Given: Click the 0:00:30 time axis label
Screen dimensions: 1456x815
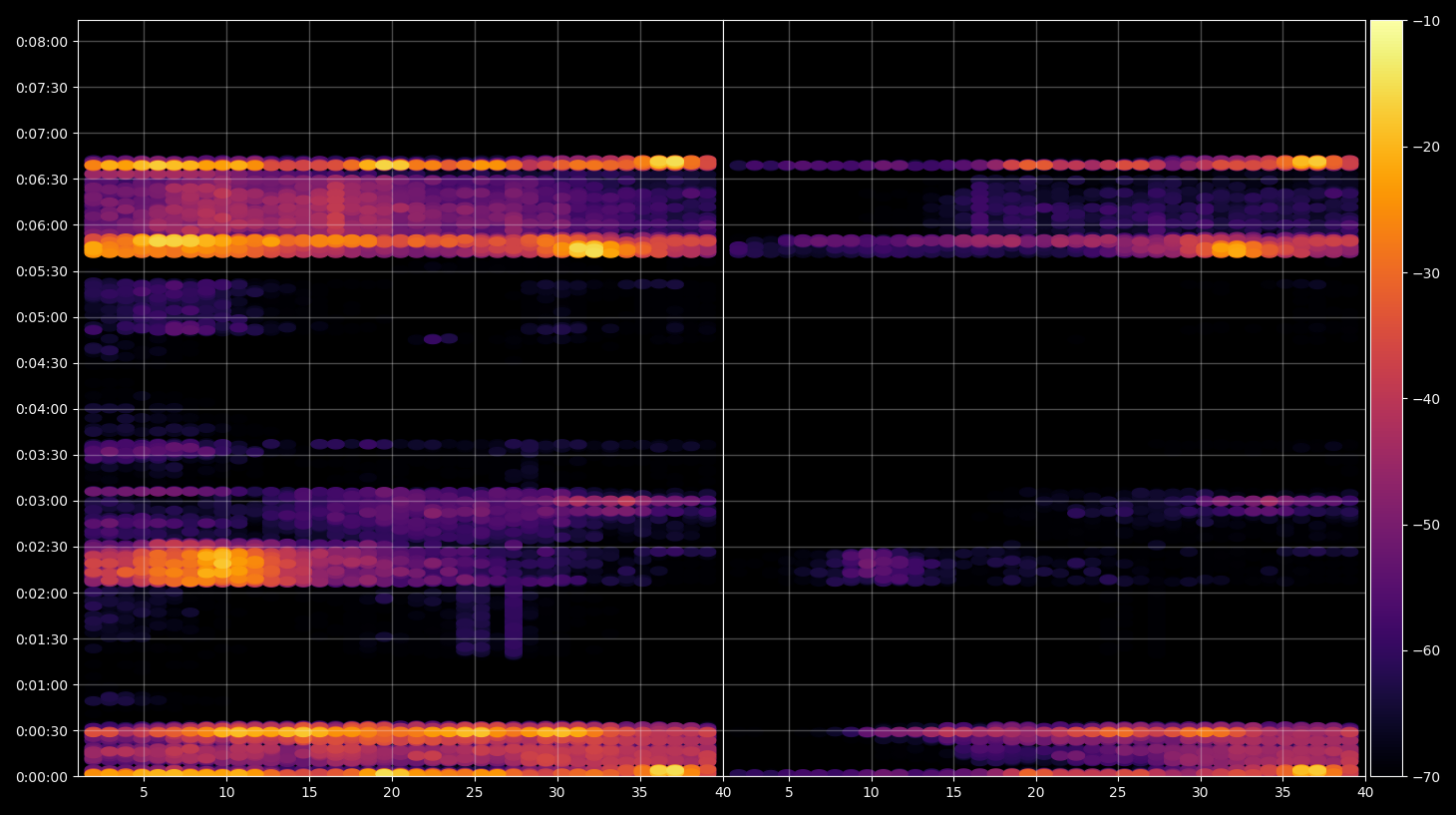Looking at the screenshot, I should (x=42, y=731).
